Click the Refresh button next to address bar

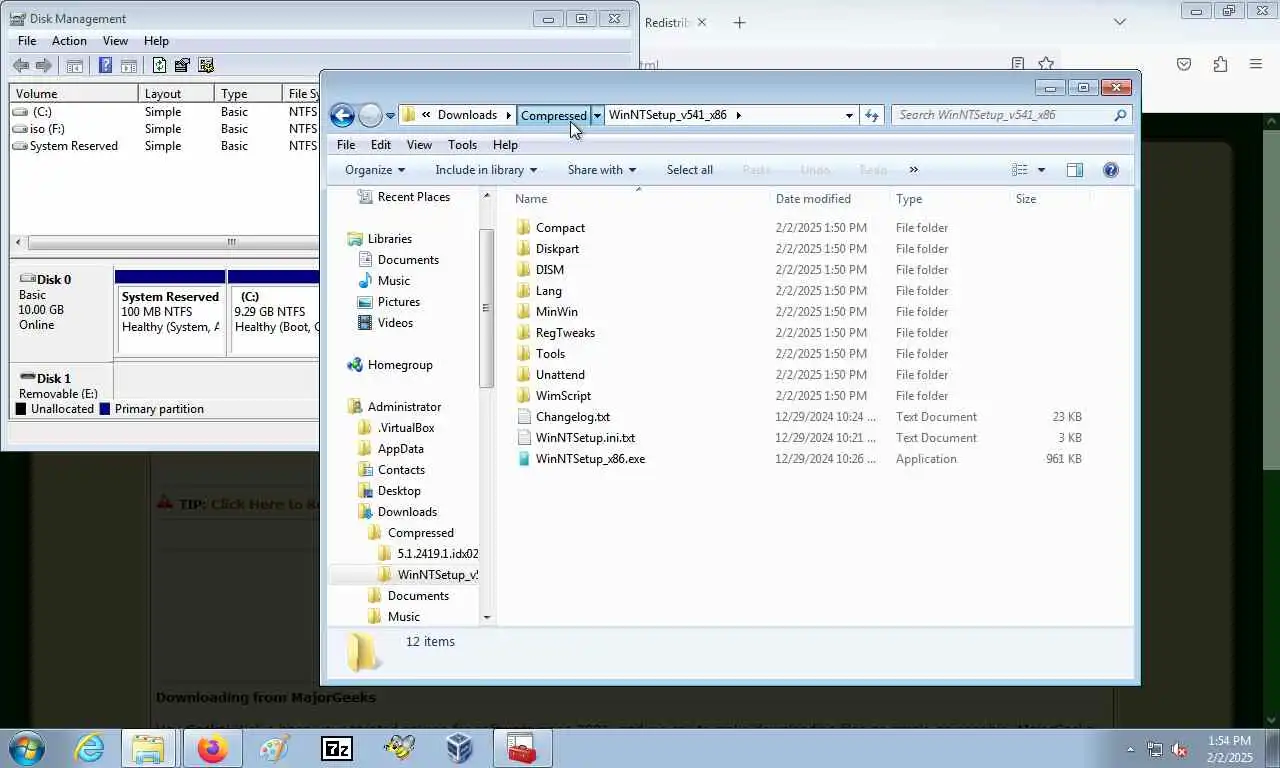[x=872, y=115]
